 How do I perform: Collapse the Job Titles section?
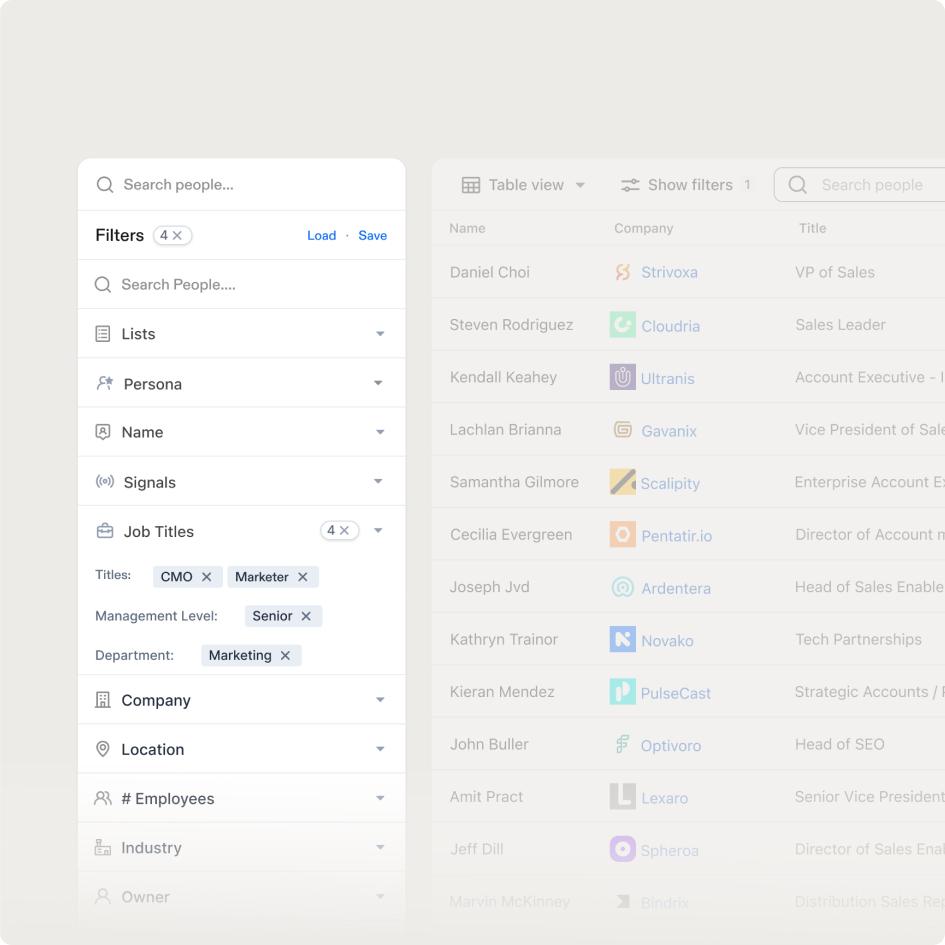pyautogui.click(x=379, y=531)
